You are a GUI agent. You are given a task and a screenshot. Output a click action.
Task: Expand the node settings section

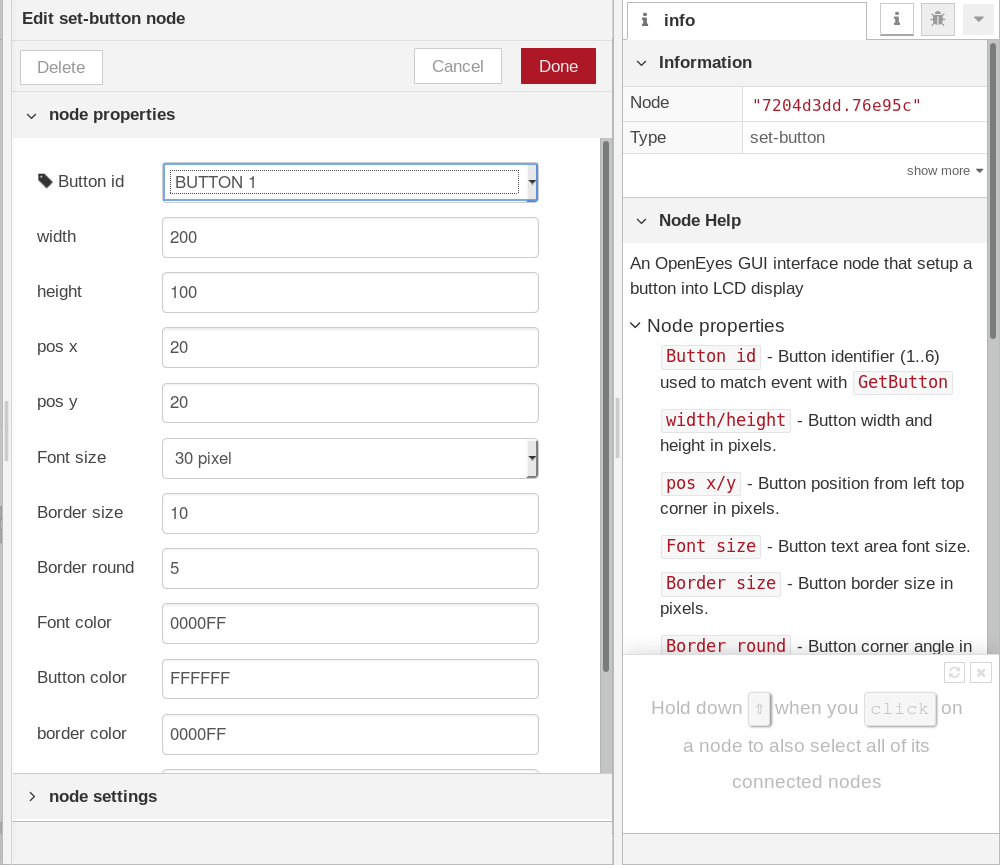point(32,797)
